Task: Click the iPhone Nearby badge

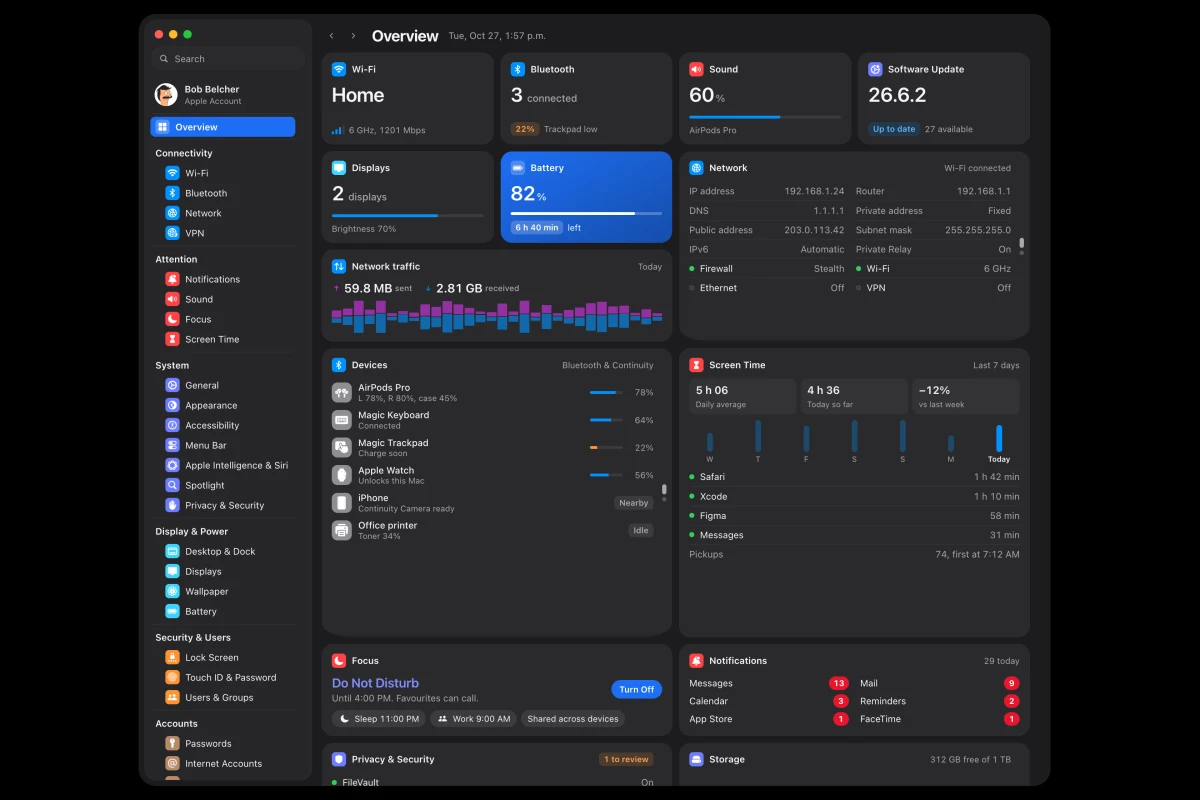Action: 634,503
